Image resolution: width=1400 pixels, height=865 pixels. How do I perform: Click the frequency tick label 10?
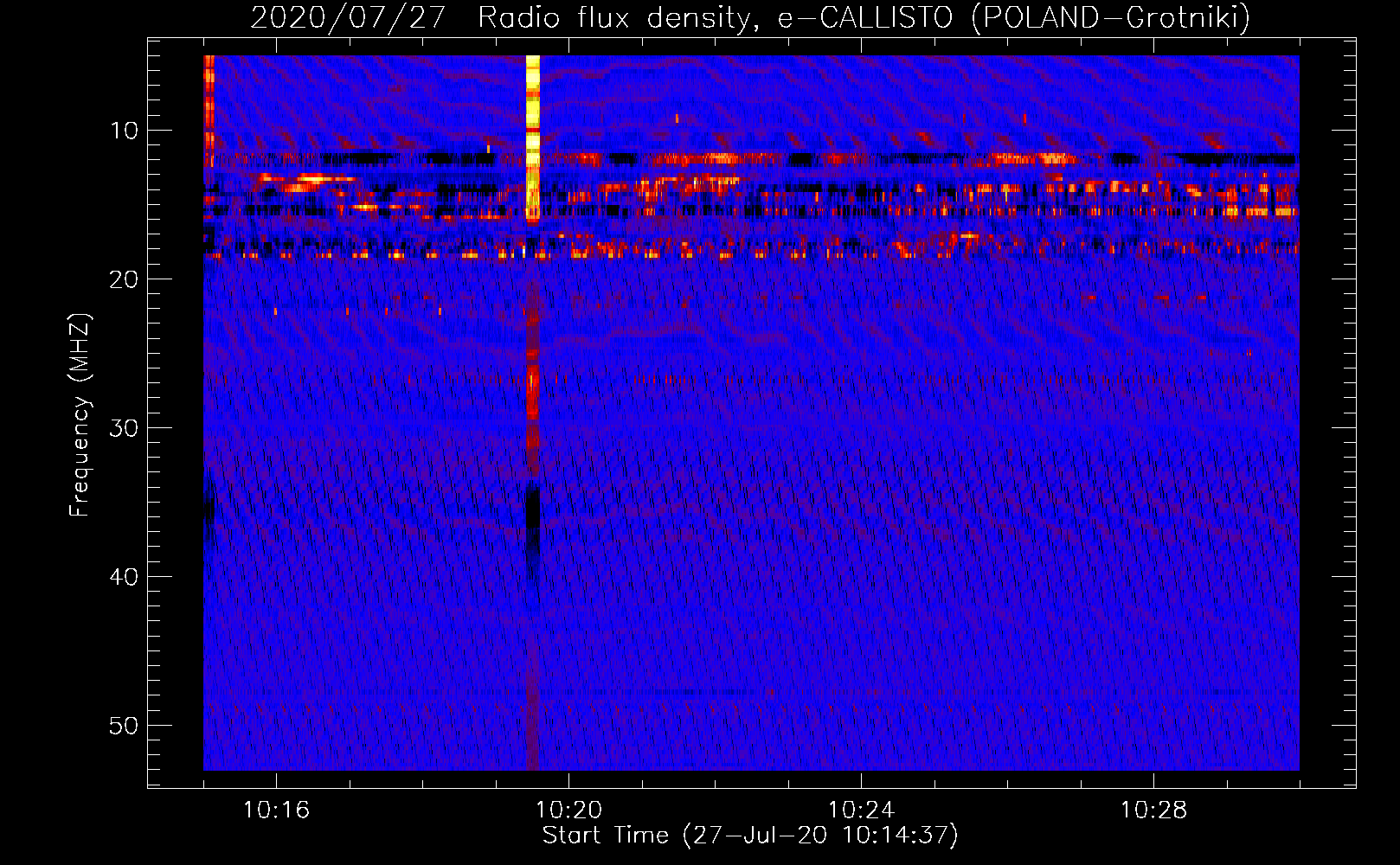click(x=124, y=131)
